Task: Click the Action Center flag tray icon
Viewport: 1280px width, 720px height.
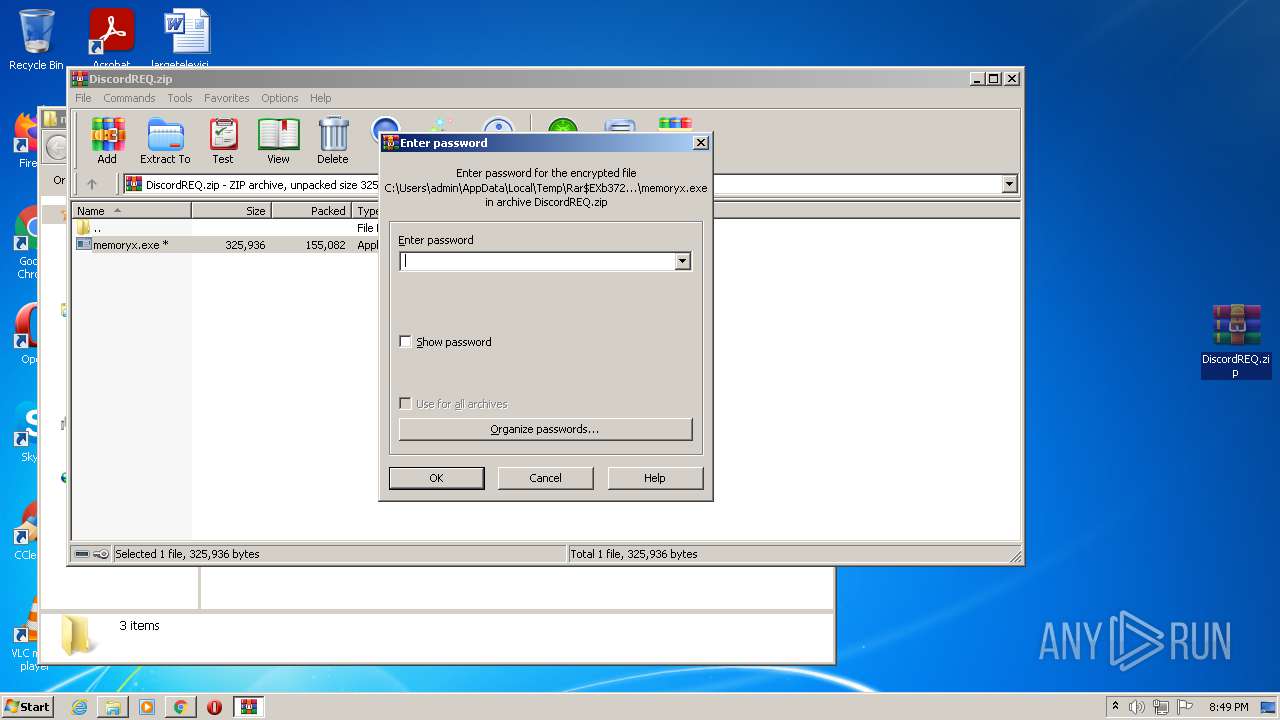Action: pyautogui.click(x=1185, y=707)
